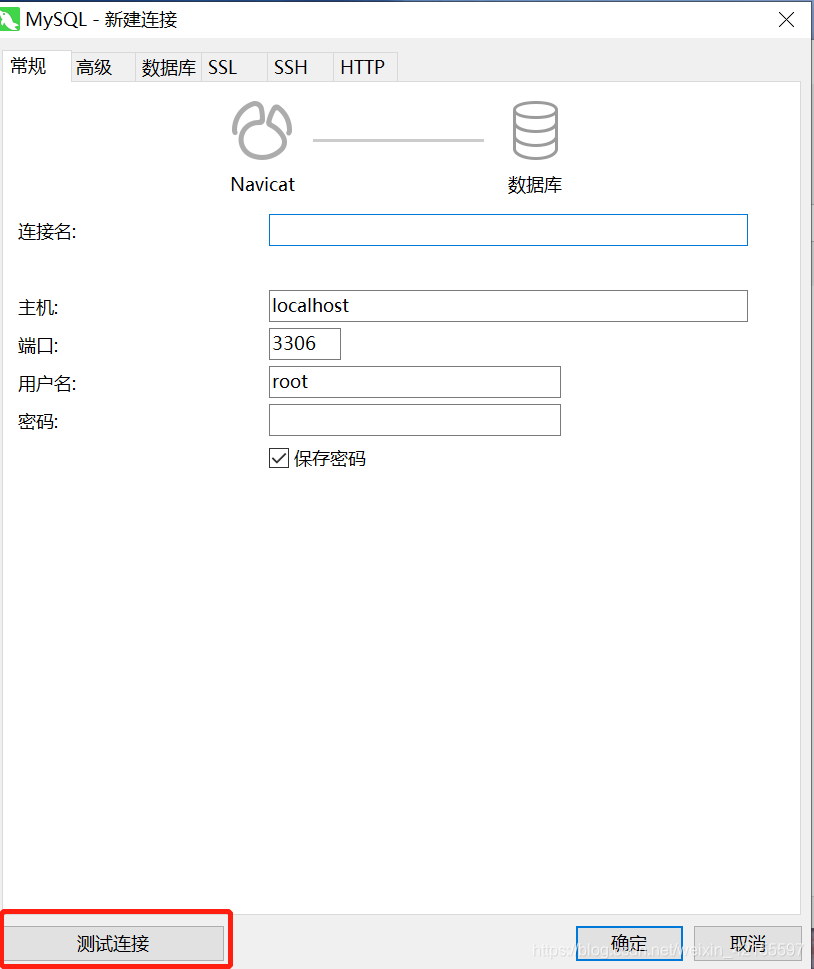This screenshot has width=814, height=969.
Task: Open the 高级 tab
Action: click(103, 67)
